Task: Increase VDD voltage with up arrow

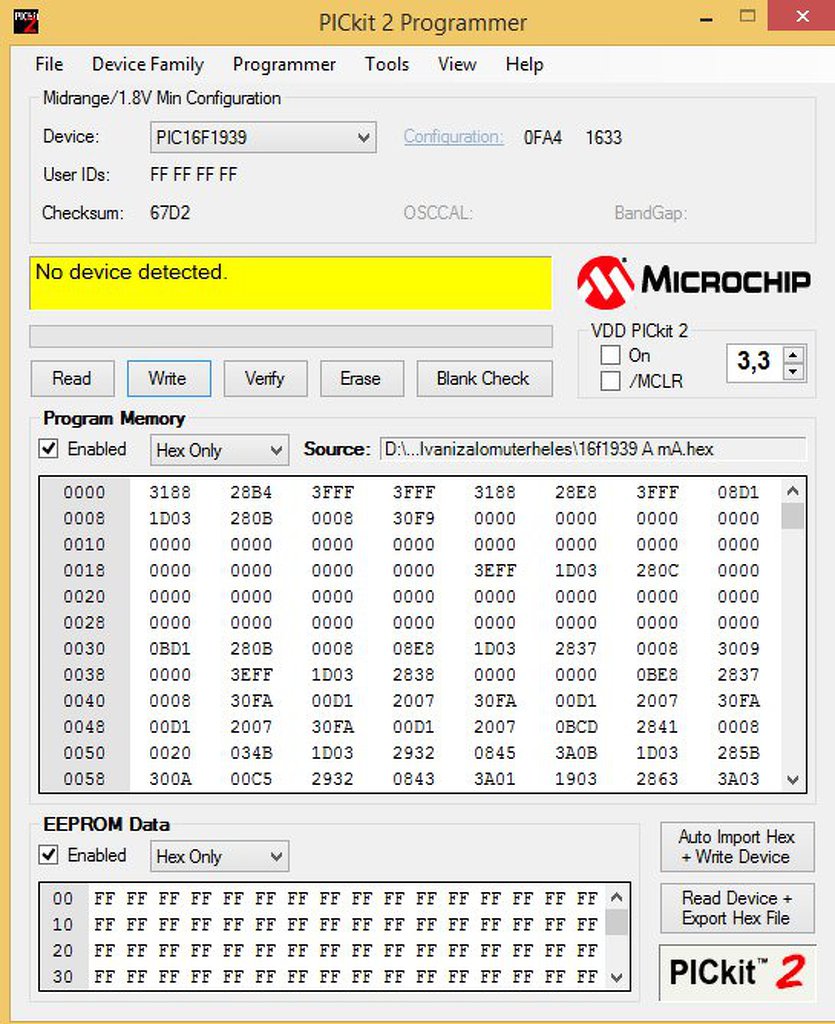Action: pos(793,355)
